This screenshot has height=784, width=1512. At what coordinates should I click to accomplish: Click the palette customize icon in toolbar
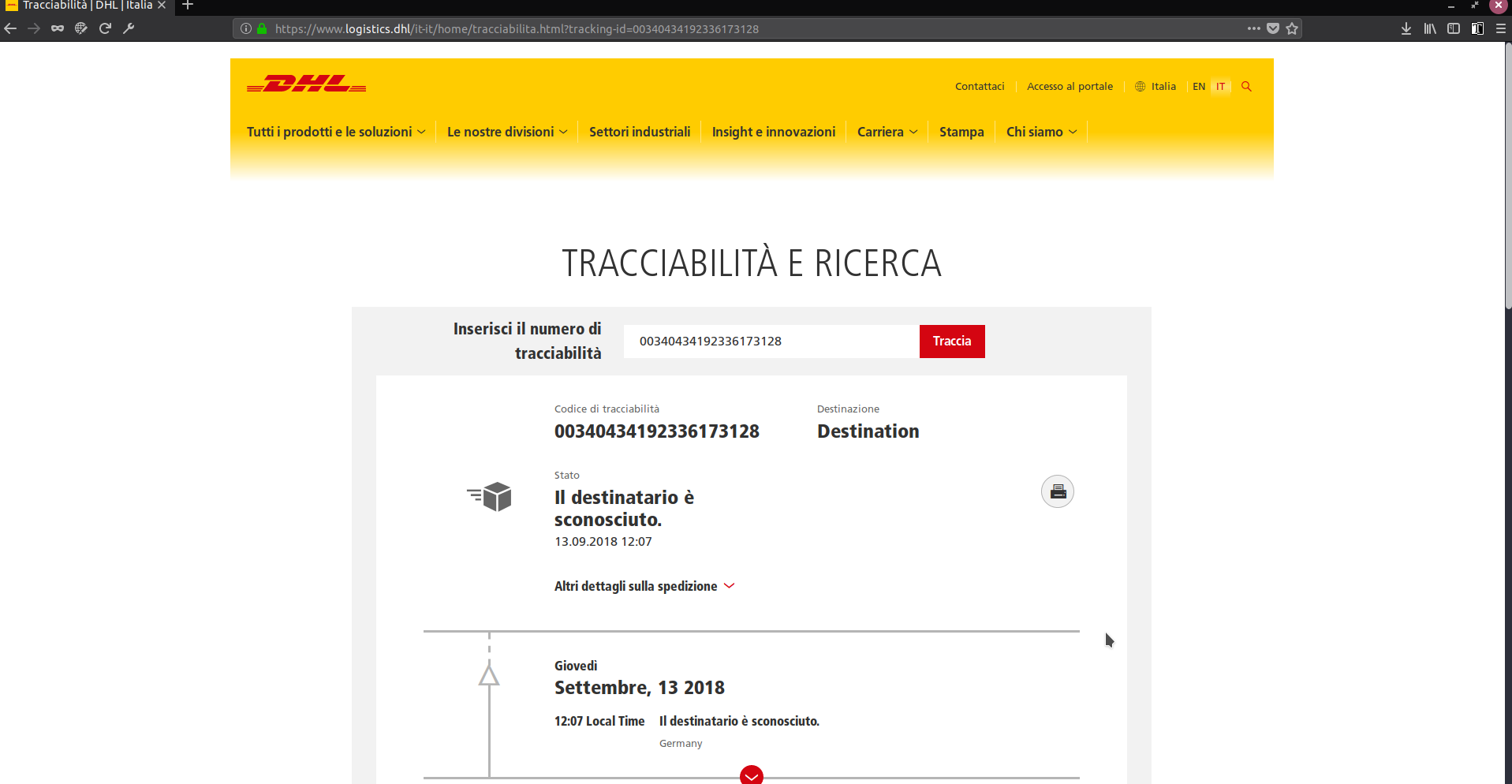click(x=81, y=28)
